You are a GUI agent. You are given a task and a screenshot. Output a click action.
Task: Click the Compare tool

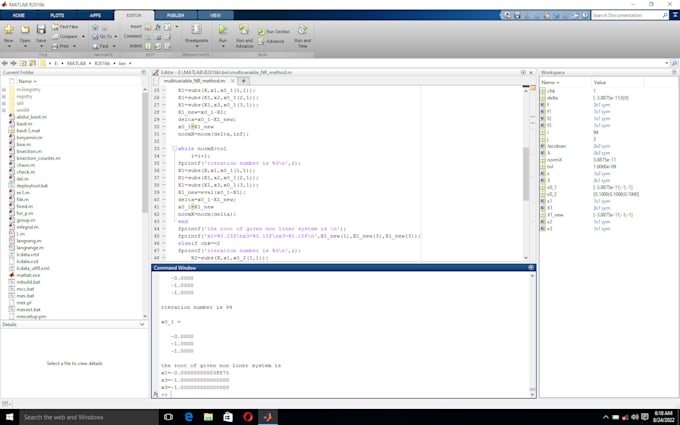click(x=65, y=36)
